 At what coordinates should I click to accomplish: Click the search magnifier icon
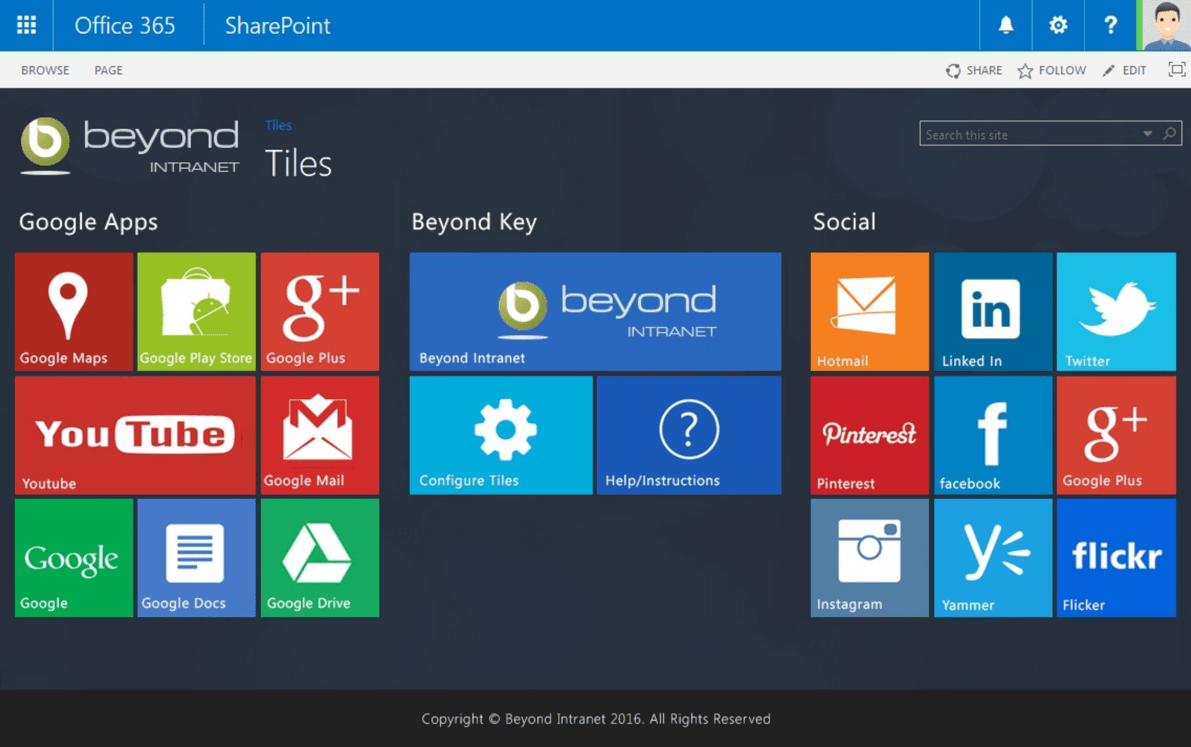coord(1170,134)
